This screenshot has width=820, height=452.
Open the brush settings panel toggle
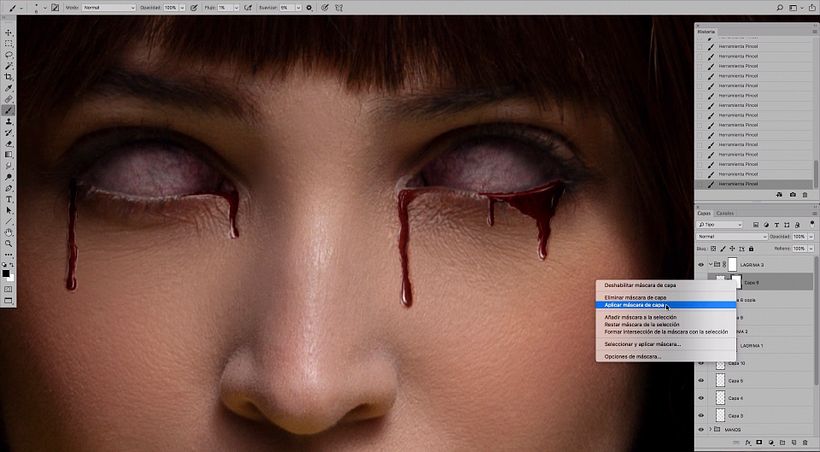point(55,8)
